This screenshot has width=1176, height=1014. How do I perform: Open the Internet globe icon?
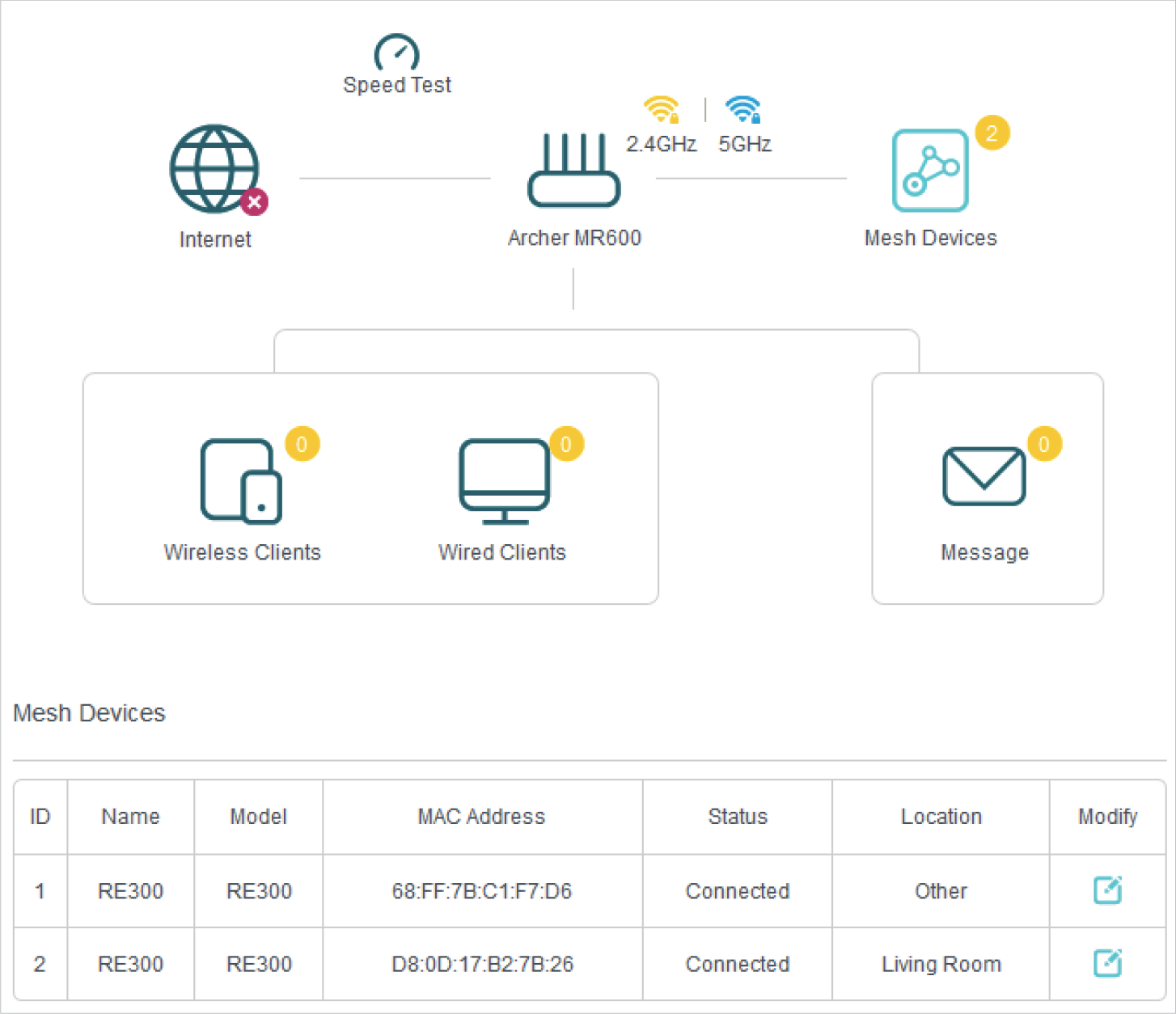(214, 169)
